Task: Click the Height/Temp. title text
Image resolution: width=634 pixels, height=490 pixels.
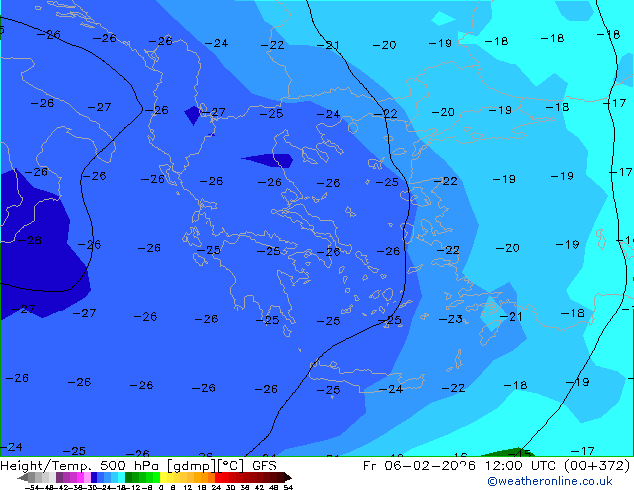Action: point(47,466)
